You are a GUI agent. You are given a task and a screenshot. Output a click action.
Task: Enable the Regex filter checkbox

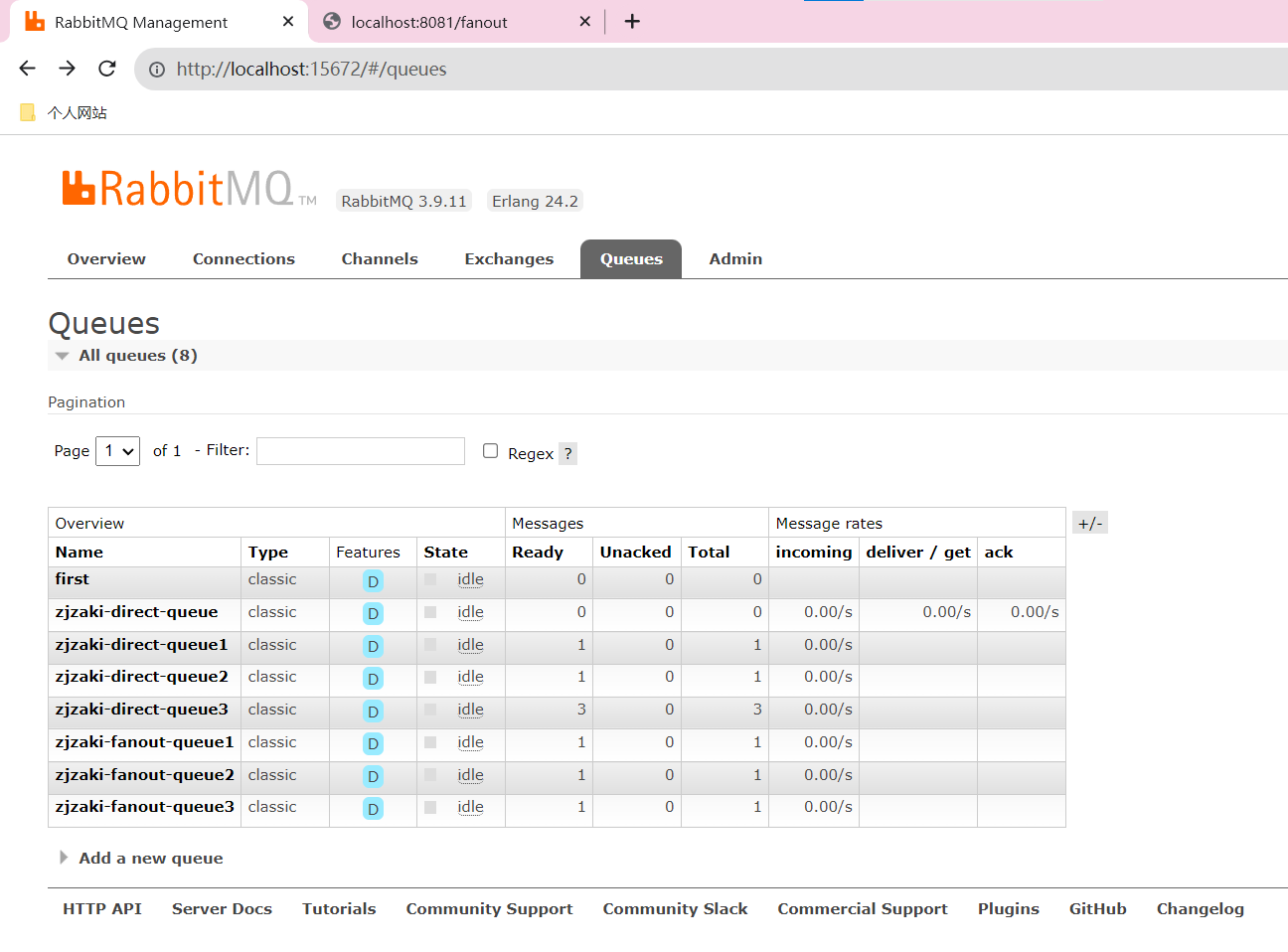490,450
